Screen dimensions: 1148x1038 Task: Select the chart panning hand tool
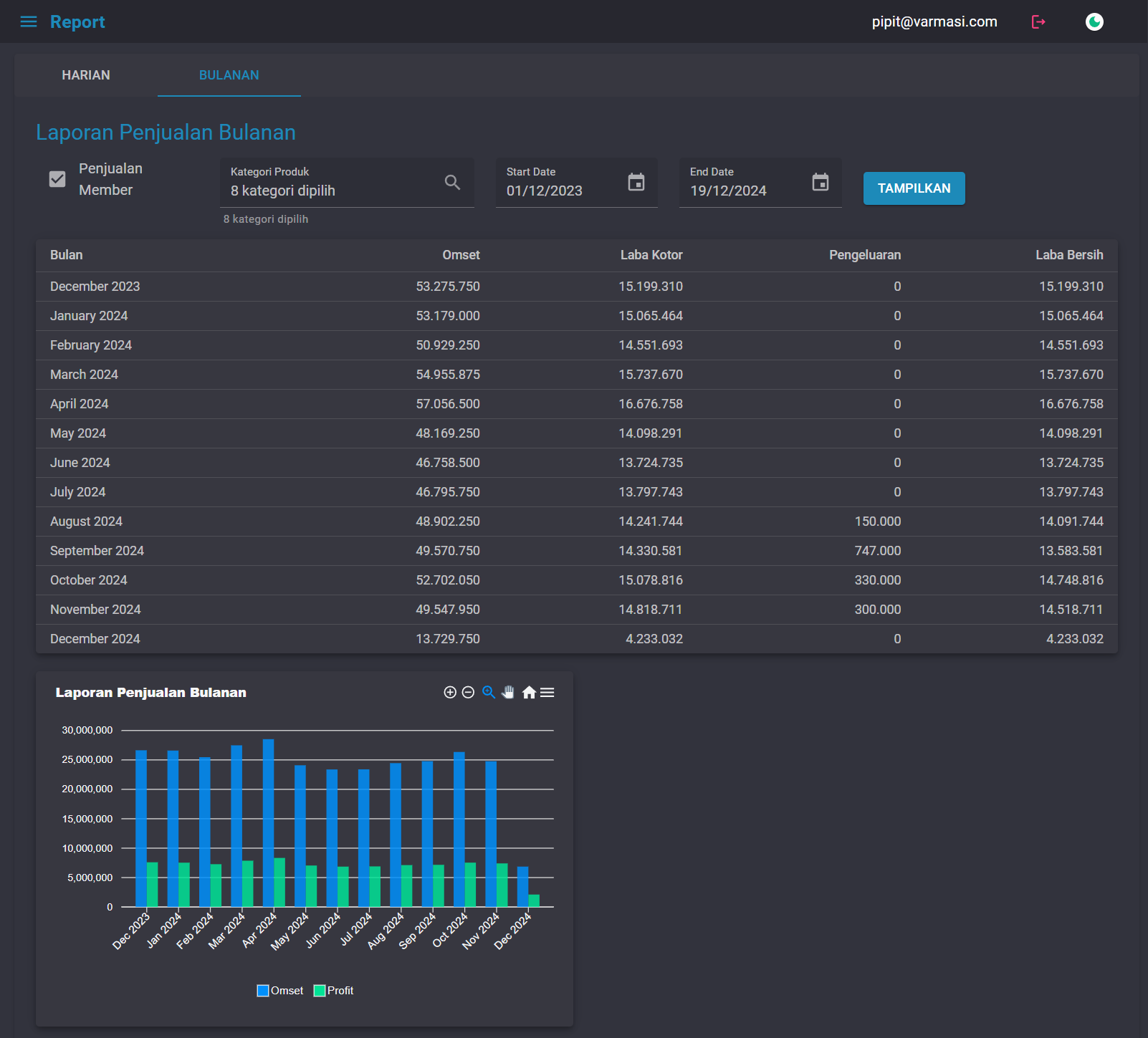coord(508,692)
